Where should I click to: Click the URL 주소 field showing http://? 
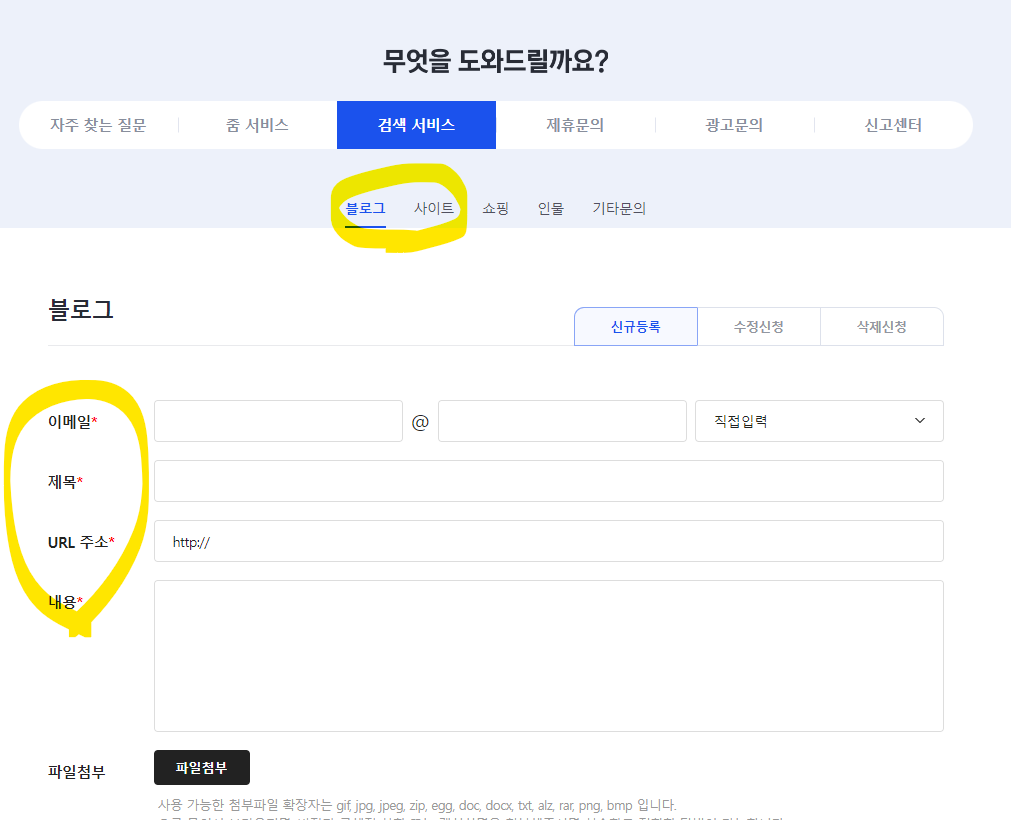(547, 540)
